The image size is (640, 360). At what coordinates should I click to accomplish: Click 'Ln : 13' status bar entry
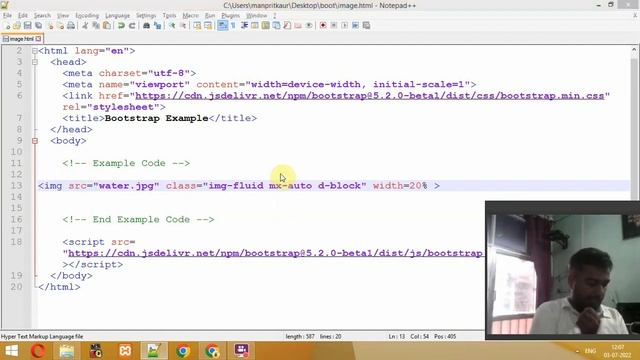point(396,337)
